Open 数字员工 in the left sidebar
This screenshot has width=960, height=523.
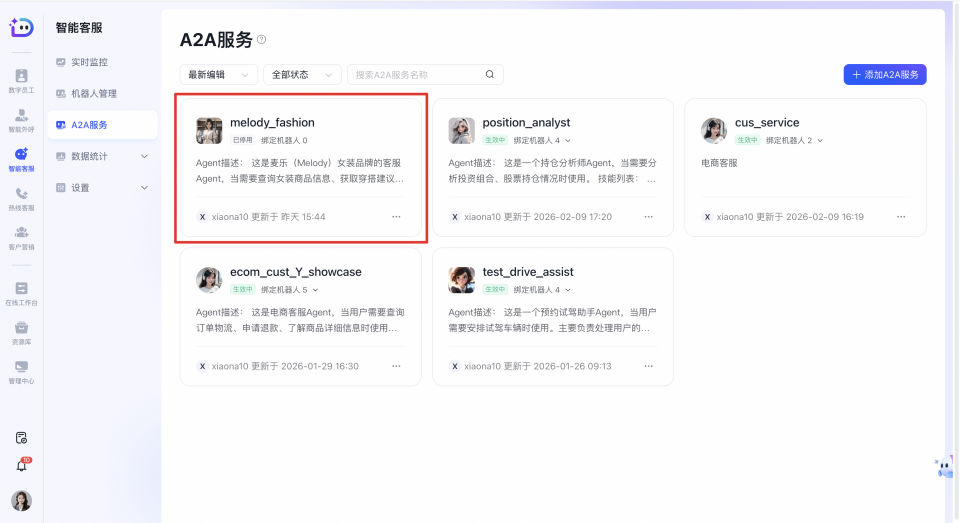pos(21,80)
